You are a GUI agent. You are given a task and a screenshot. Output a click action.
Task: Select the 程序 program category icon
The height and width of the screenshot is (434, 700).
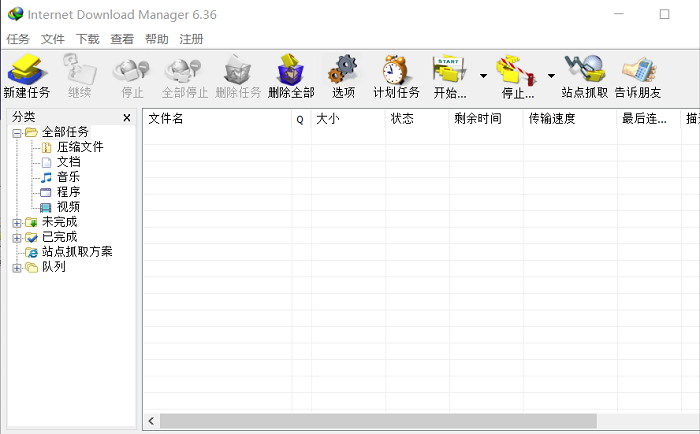click(x=46, y=192)
